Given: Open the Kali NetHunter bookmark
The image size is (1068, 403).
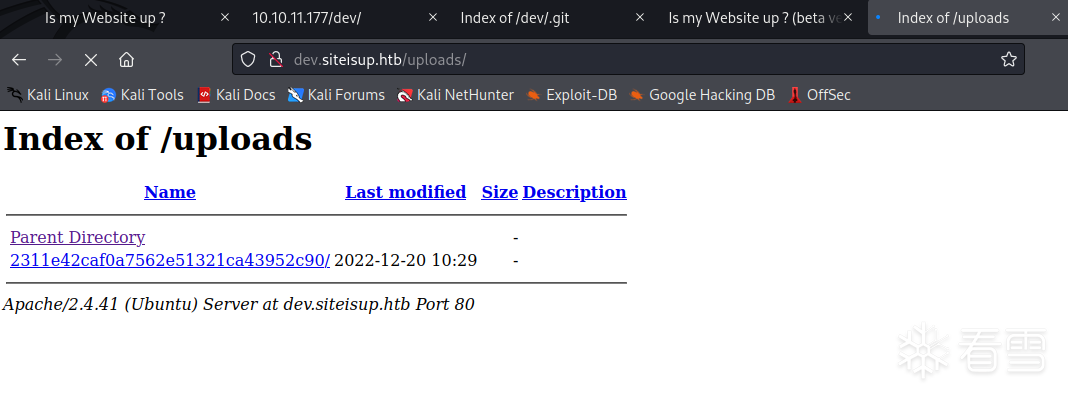Looking at the screenshot, I should 455,95.
